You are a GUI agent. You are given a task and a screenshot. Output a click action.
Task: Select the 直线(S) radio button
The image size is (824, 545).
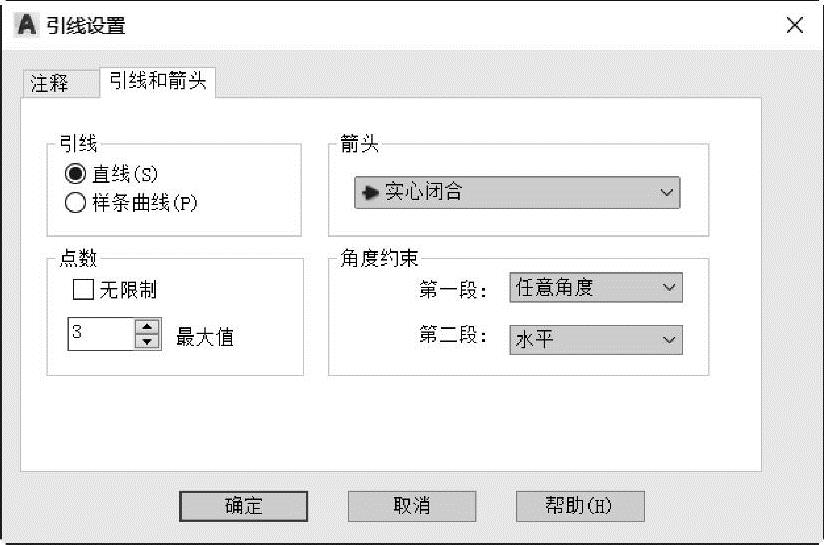(75, 173)
